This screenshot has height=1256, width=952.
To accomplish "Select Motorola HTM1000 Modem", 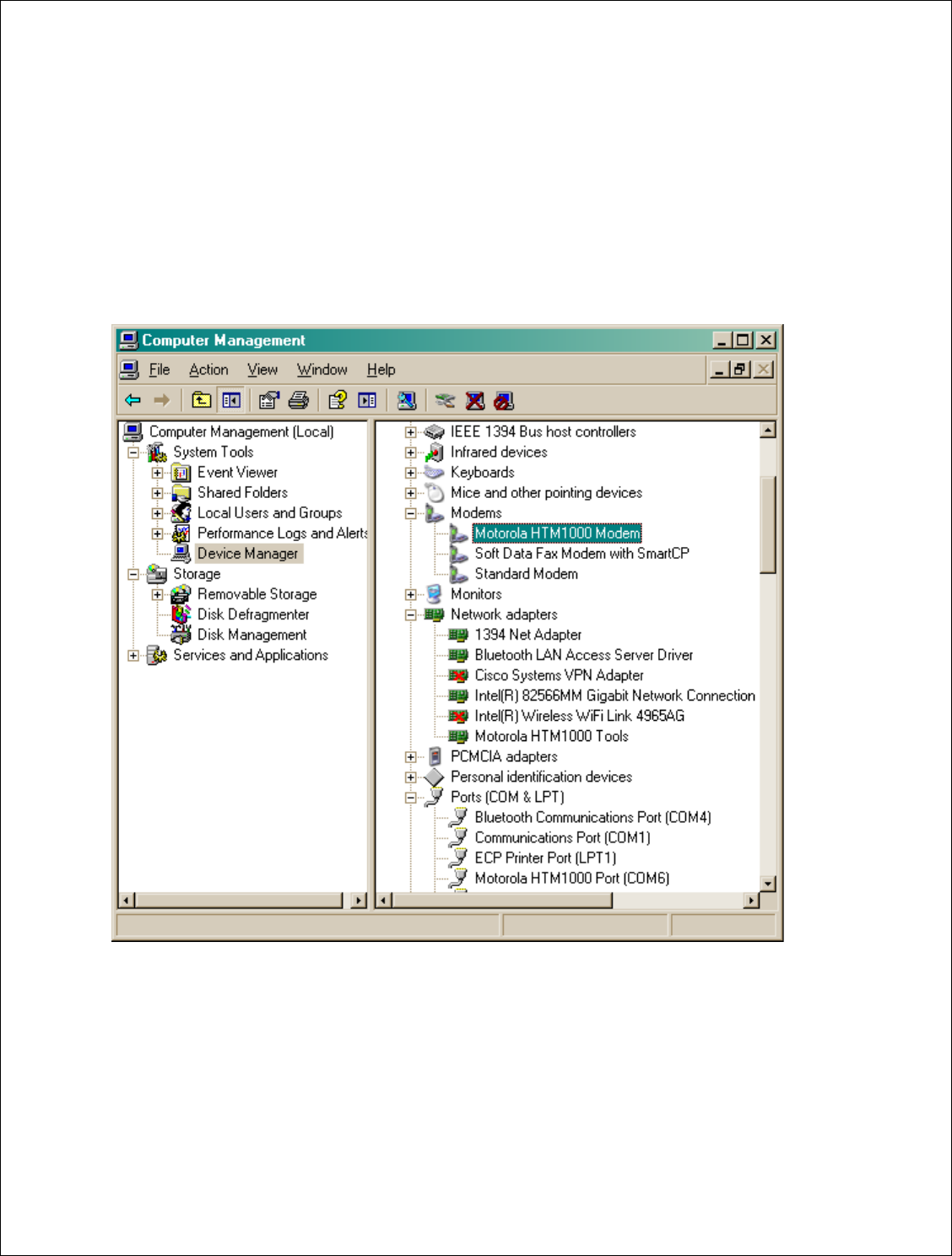I will [x=557, y=533].
